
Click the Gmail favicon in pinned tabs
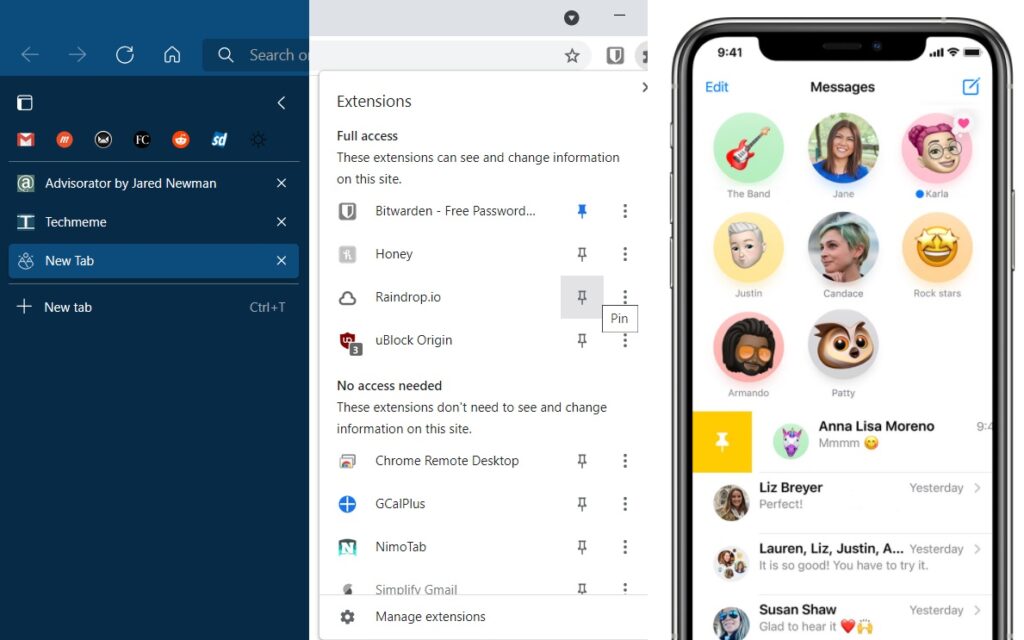tap(26, 140)
